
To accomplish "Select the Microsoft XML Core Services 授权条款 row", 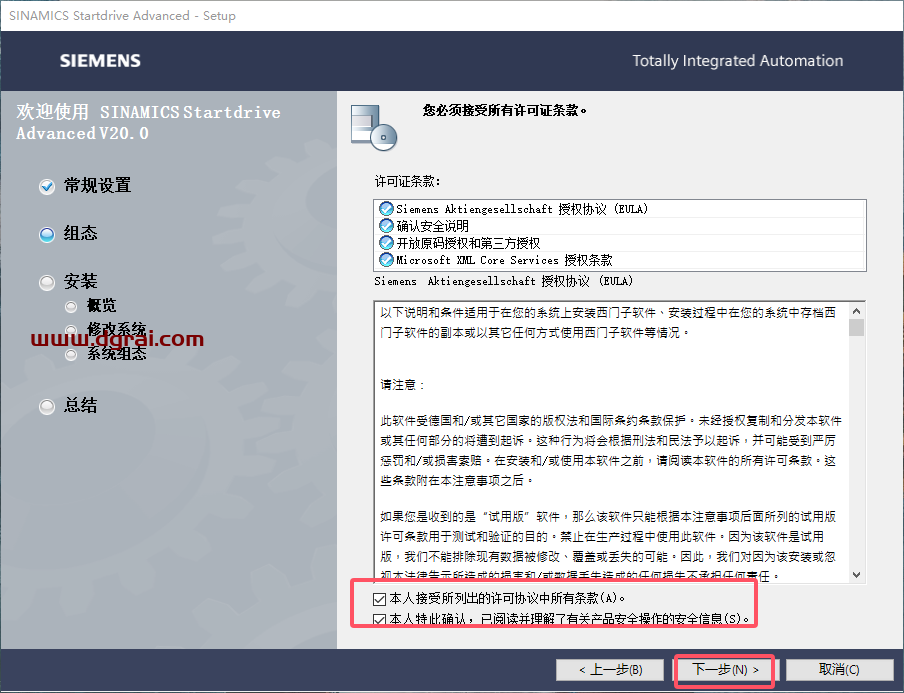I will pos(620,260).
